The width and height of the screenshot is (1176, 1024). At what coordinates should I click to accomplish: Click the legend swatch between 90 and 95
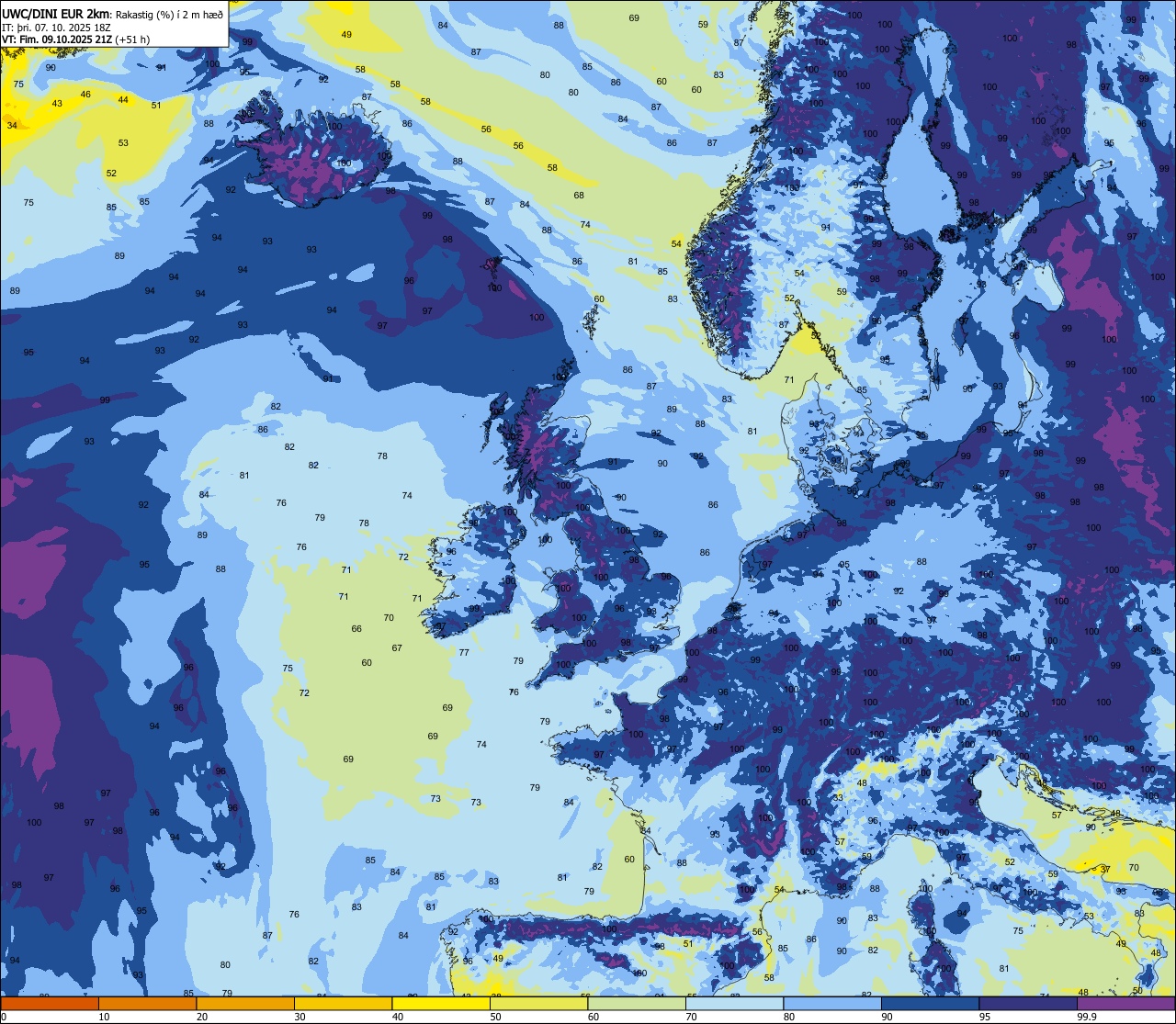click(930, 1004)
